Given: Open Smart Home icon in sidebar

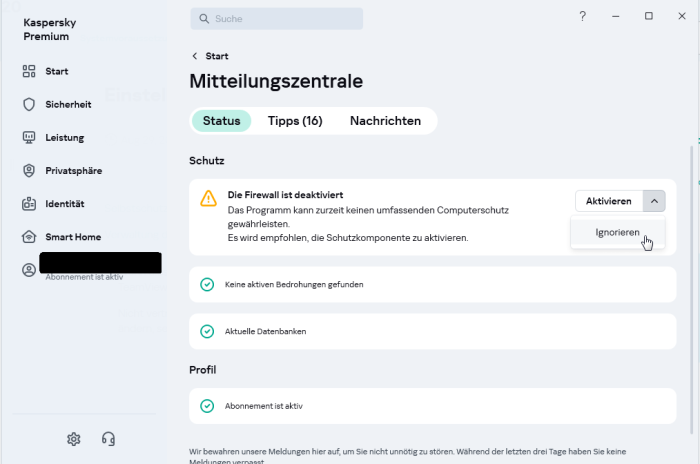Looking at the screenshot, I should tap(29, 237).
